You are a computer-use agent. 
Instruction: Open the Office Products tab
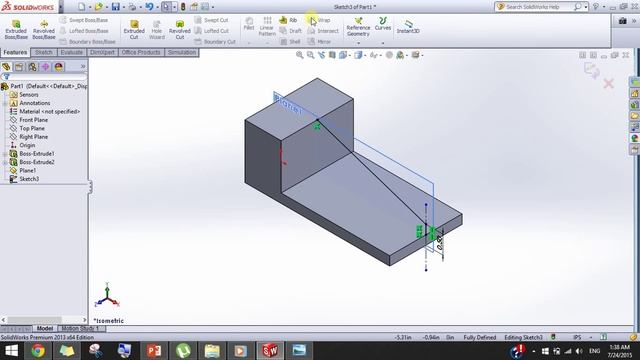tap(141, 52)
